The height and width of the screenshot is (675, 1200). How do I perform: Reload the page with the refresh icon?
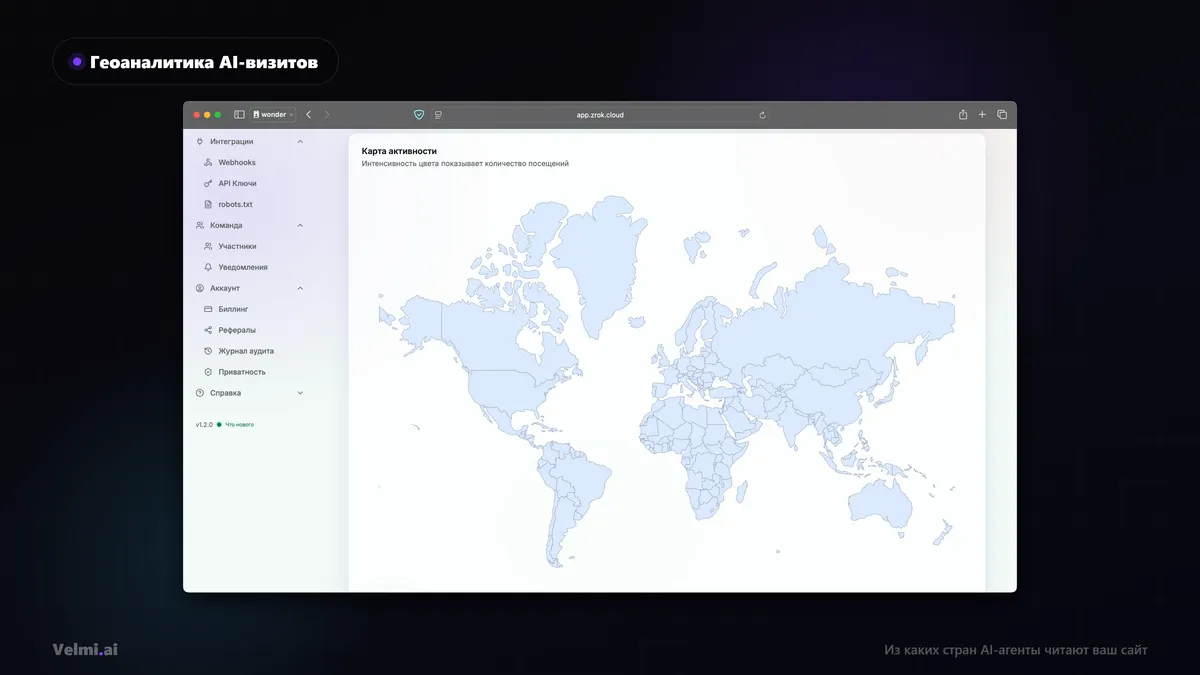(x=762, y=115)
